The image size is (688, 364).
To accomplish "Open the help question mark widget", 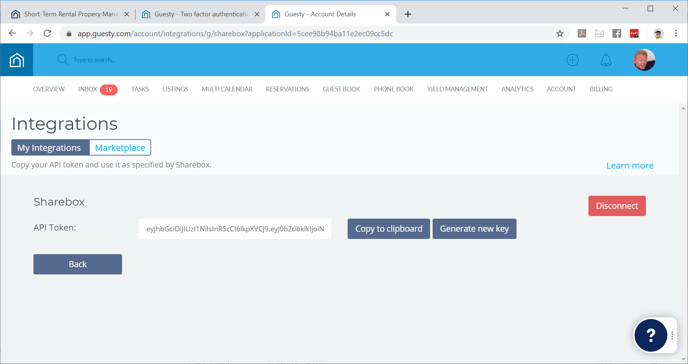I will [x=651, y=335].
